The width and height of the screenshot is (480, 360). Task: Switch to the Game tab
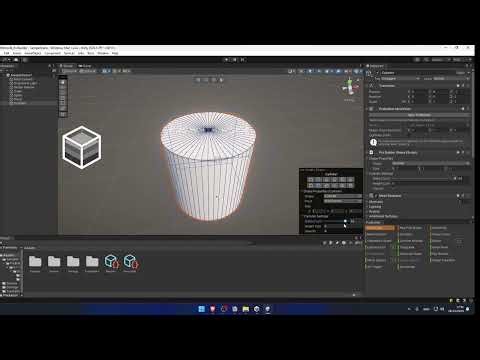coord(85,66)
